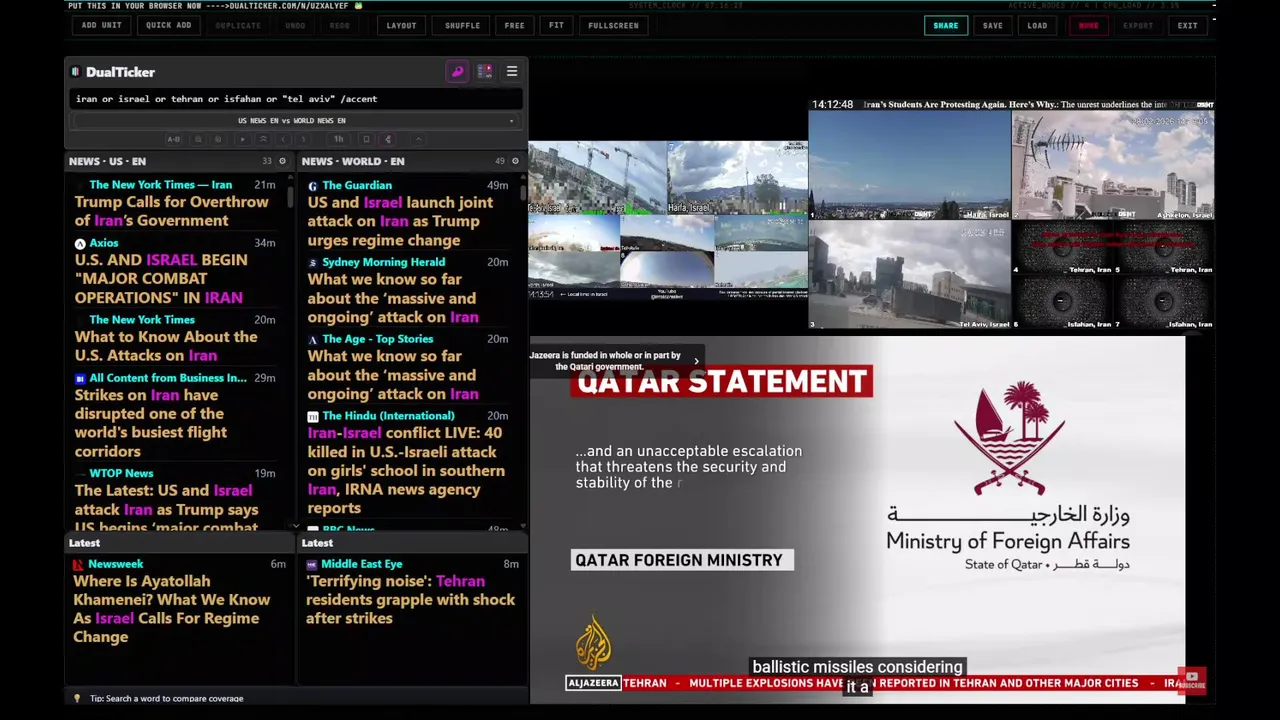Viewport: 1280px width, 720px height.
Task: Click the Axios source icon
Action: [x=80, y=243]
